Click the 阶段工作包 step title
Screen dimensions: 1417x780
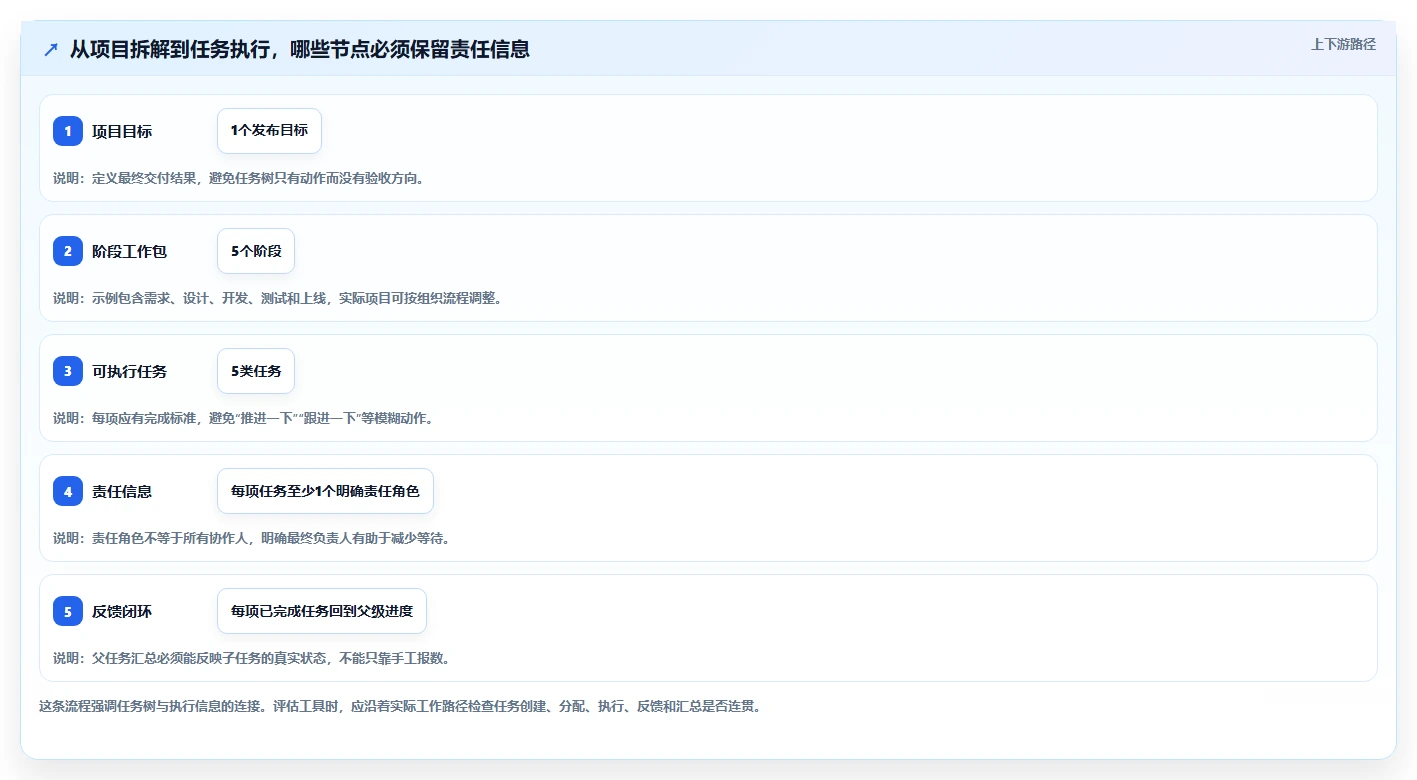pyautogui.click(x=129, y=251)
